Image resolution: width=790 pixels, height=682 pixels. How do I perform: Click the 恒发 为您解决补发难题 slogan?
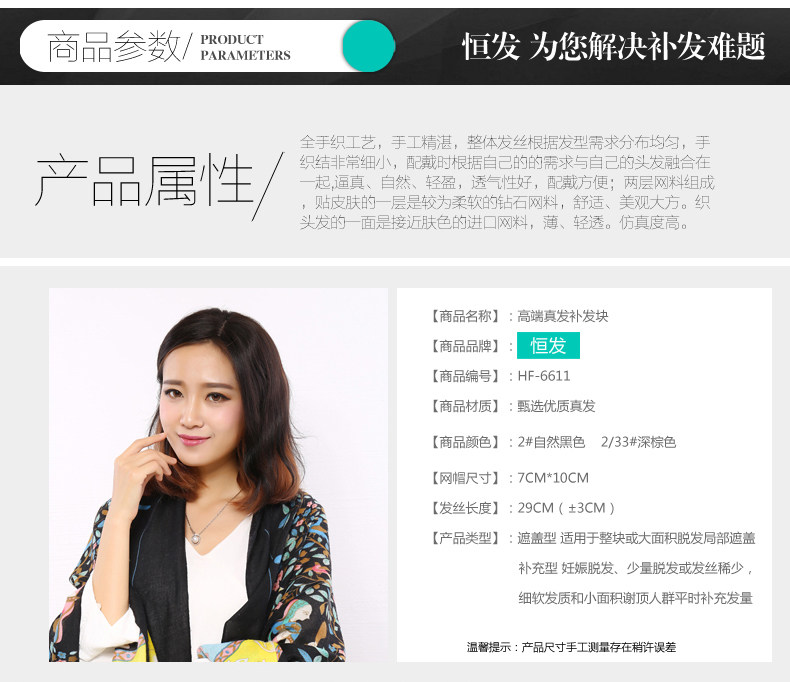[x=614, y=46]
